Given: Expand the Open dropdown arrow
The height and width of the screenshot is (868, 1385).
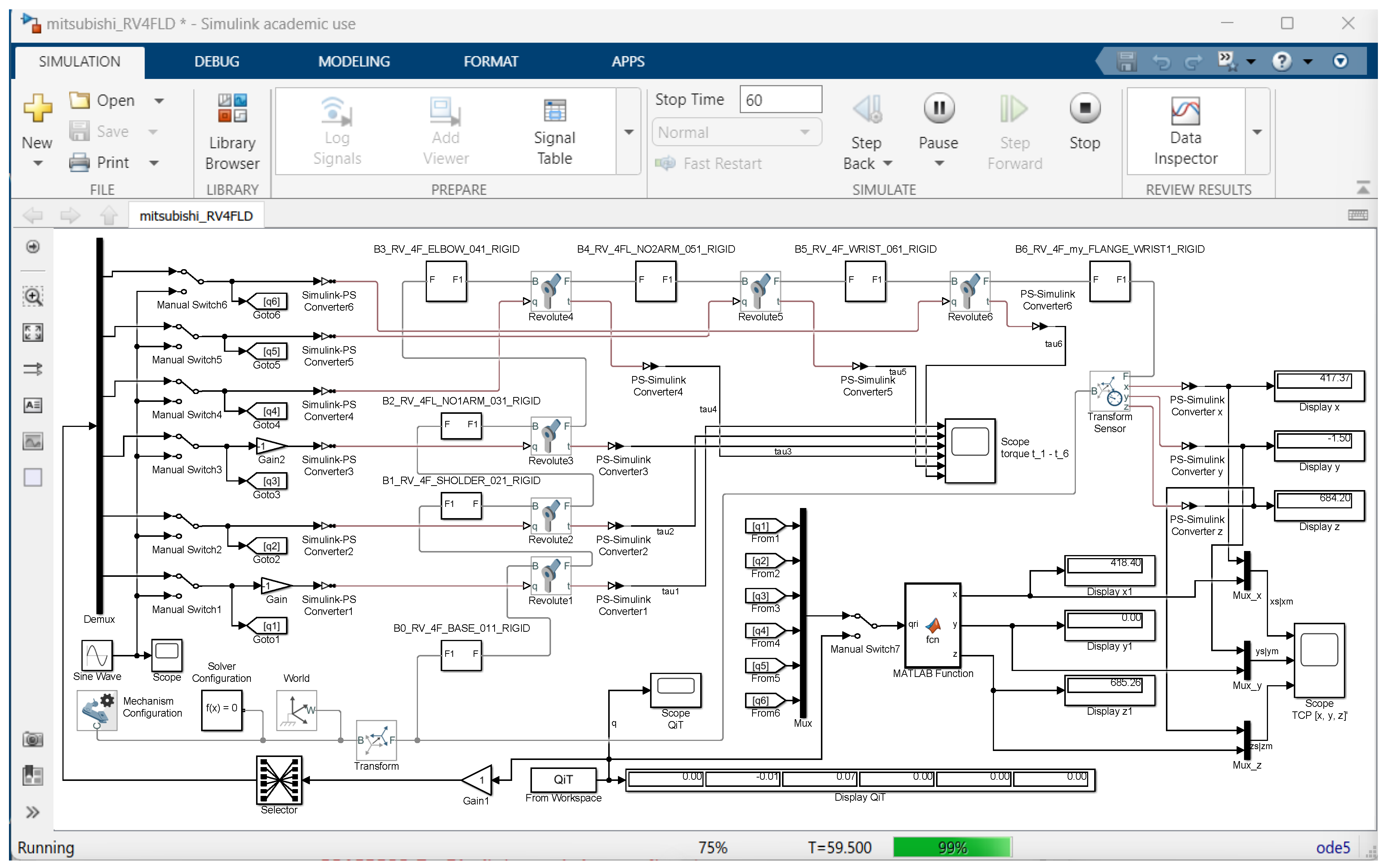Looking at the screenshot, I should (159, 101).
